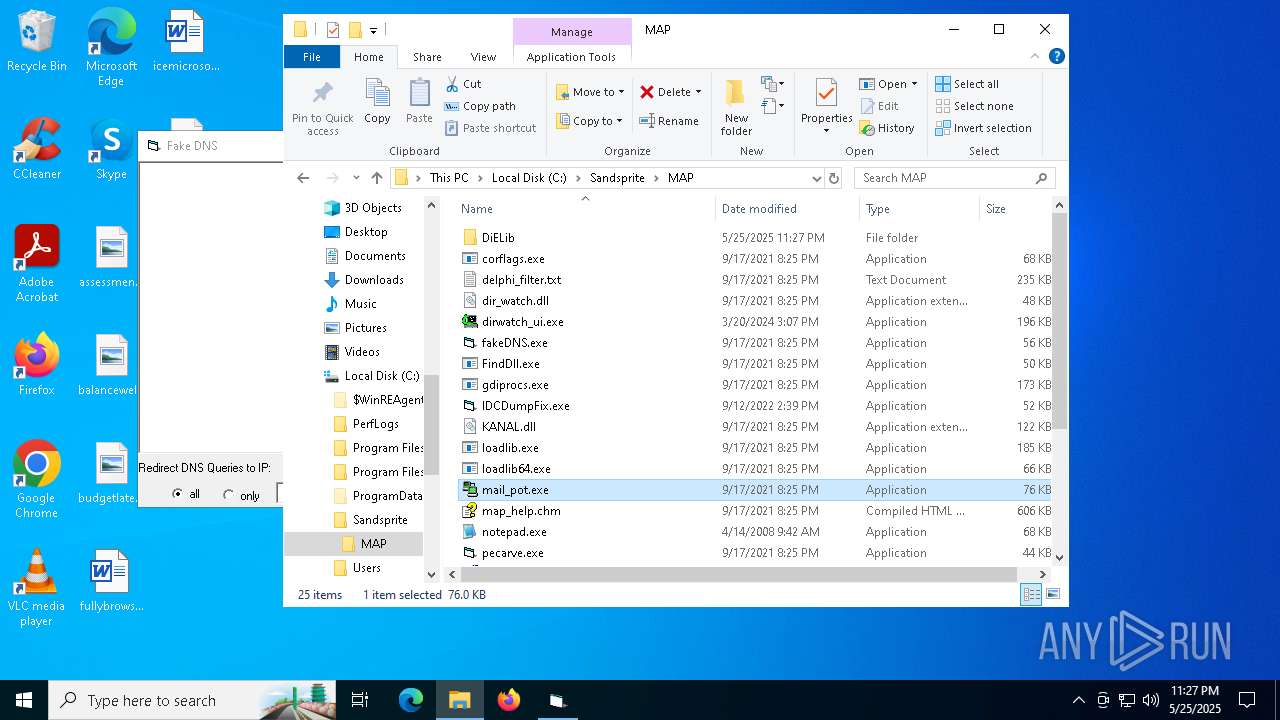Click the Back navigation arrow
The height and width of the screenshot is (720, 1280).
pyautogui.click(x=304, y=178)
